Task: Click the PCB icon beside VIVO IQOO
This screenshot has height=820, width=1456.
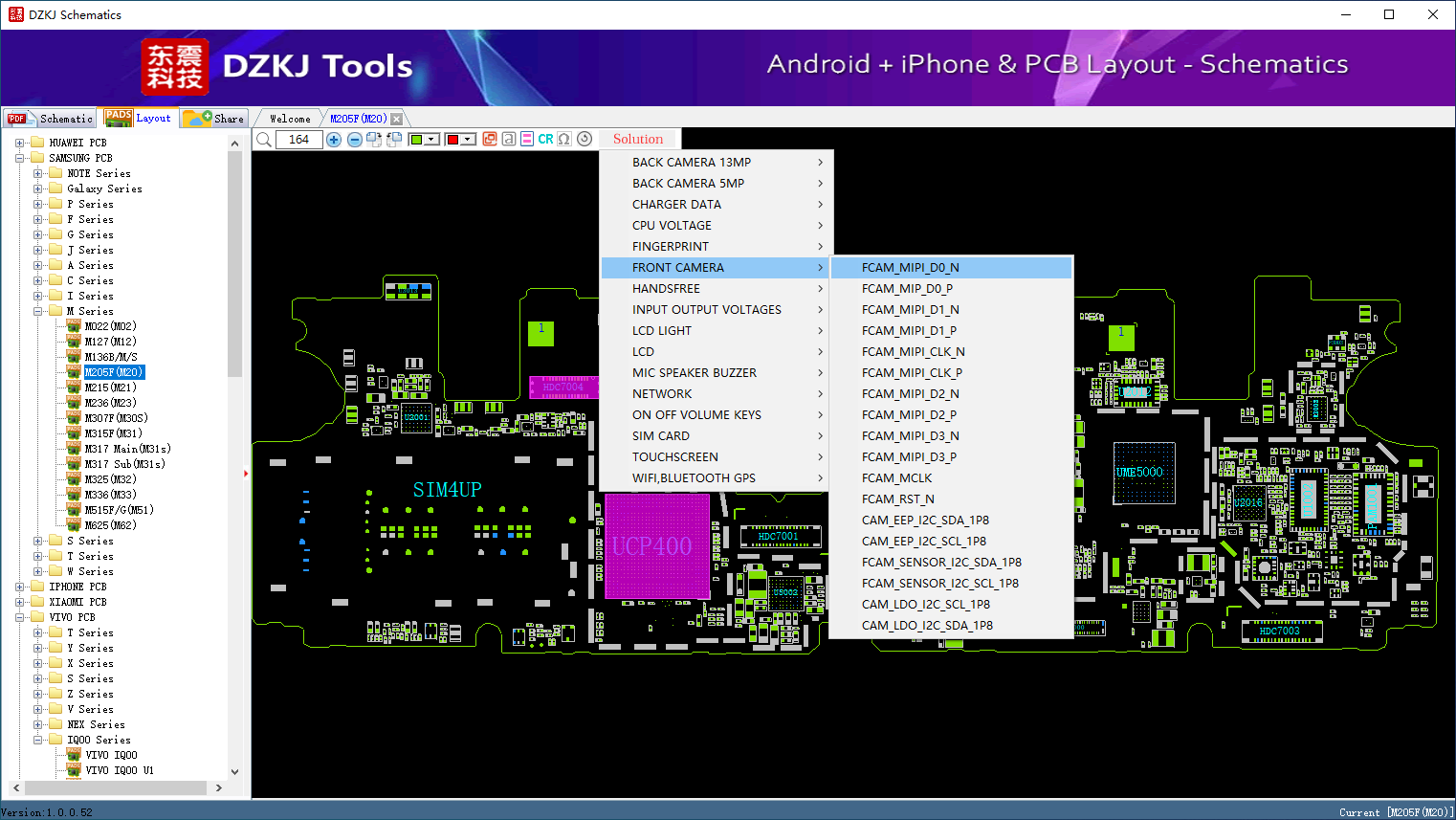Action: coord(74,754)
